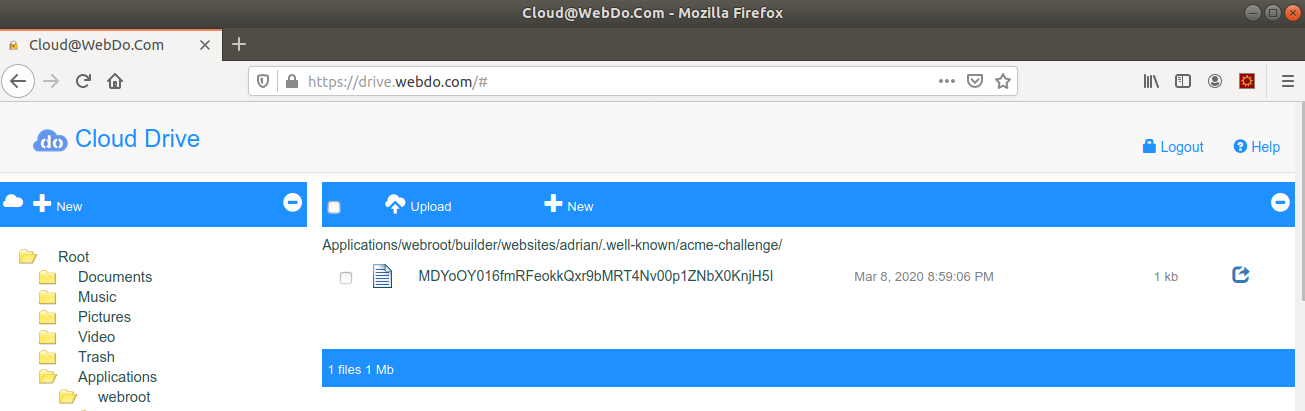
Task: Open the Help link
Action: point(1257,146)
